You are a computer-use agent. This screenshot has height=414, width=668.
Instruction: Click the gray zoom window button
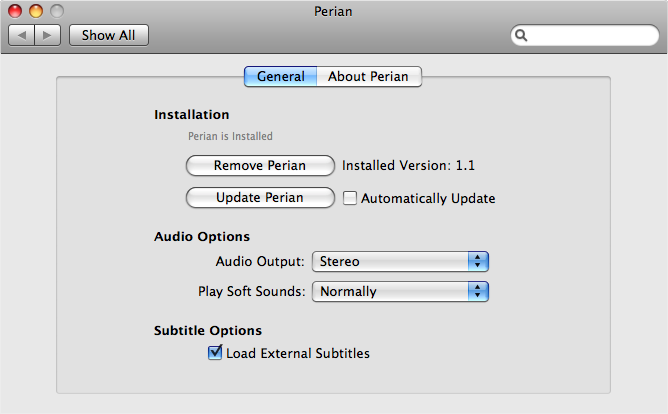pos(56,11)
